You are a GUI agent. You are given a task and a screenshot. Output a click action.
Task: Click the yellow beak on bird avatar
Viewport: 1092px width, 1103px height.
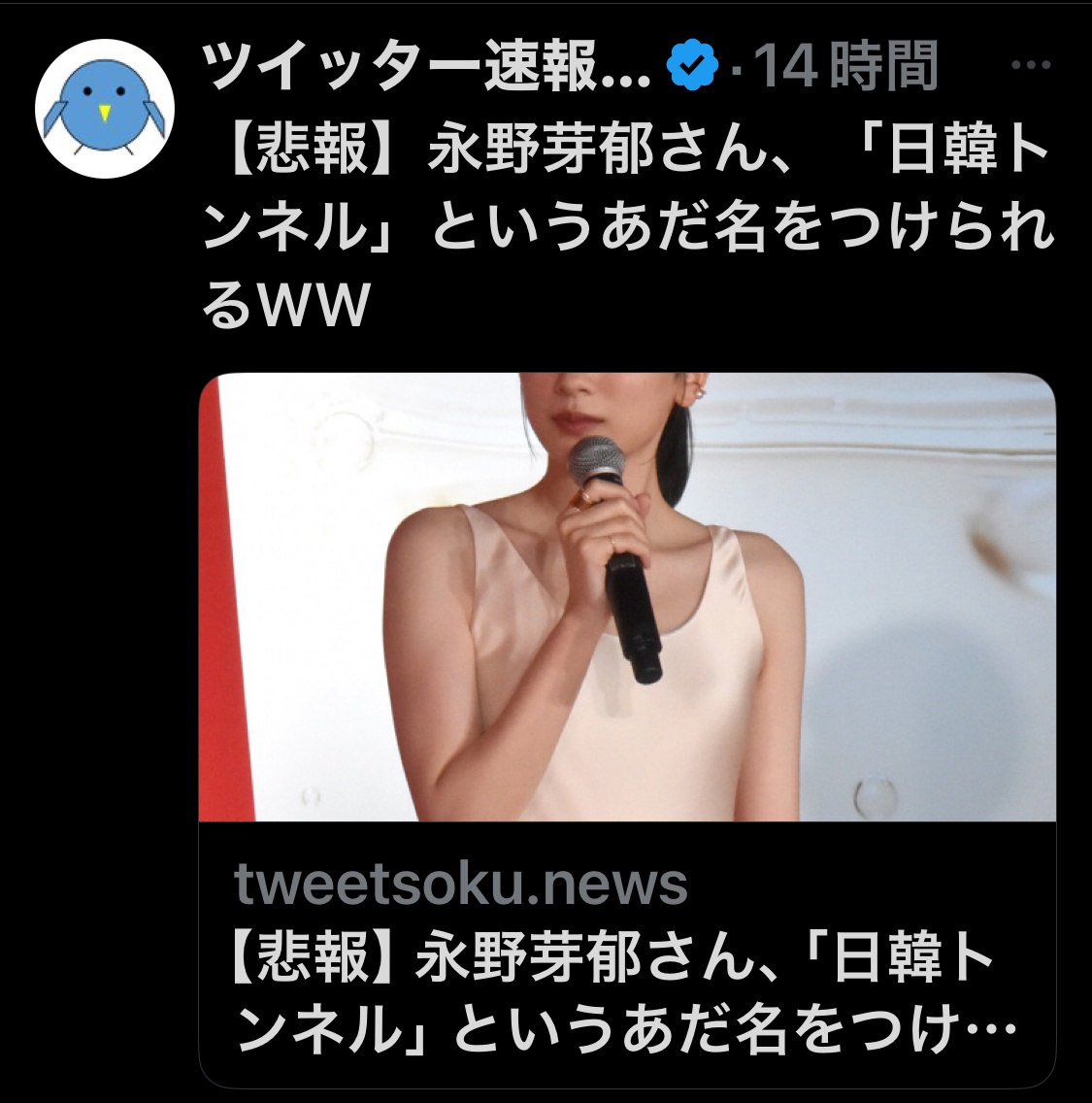coord(104,113)
